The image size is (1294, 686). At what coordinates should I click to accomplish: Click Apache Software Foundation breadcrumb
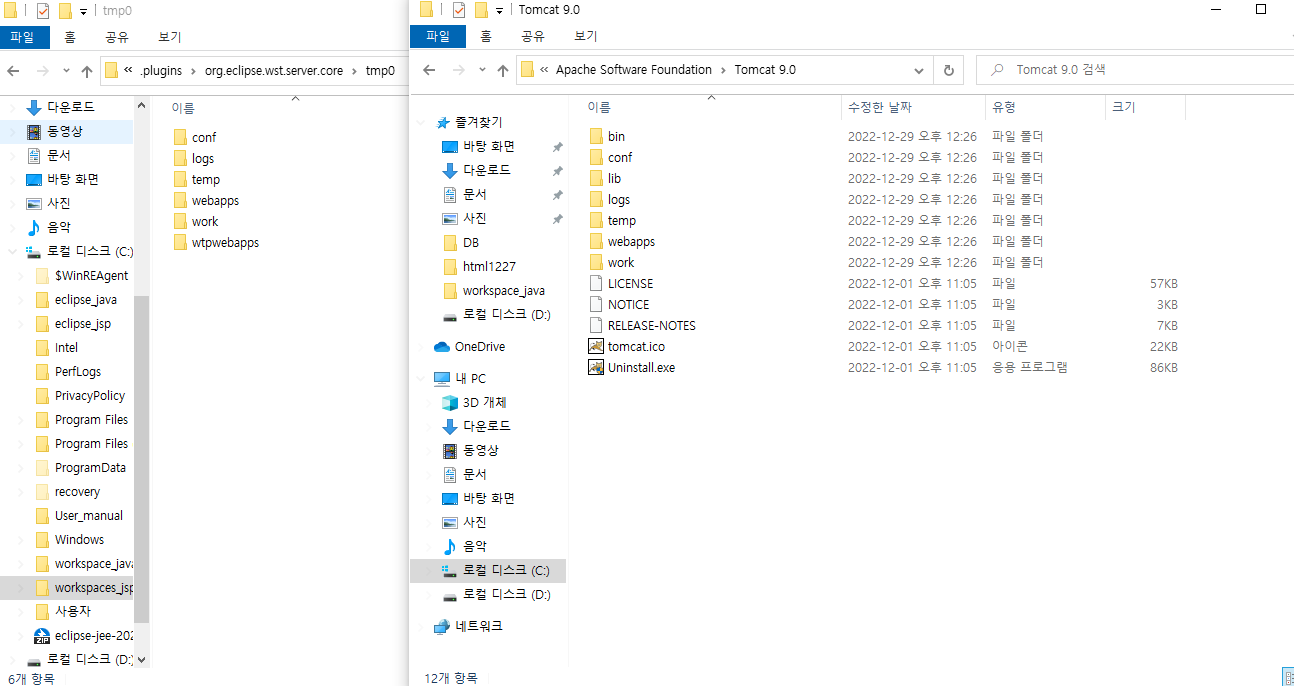[634, 70]
